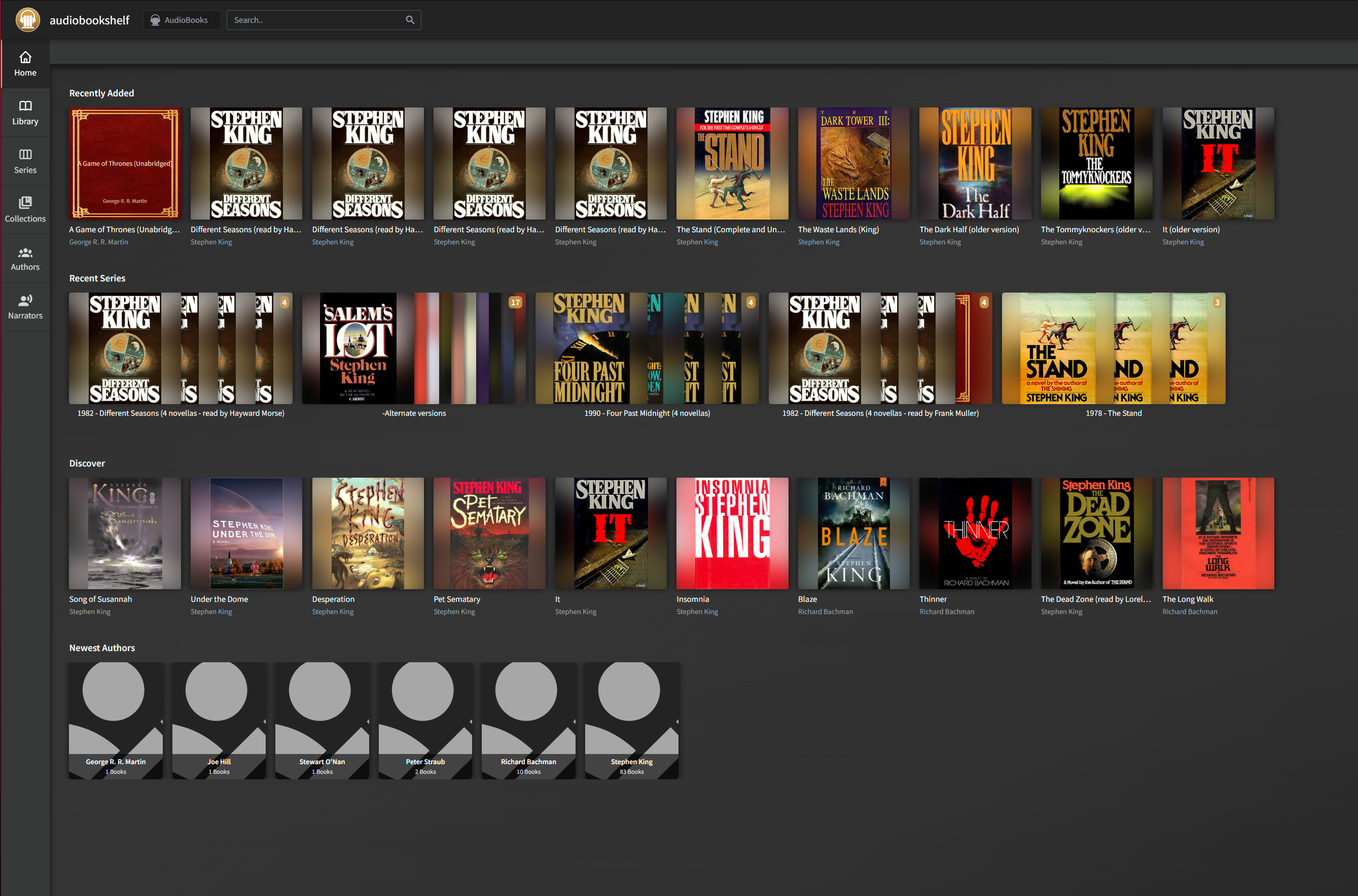Open The Waste Lands cover
The height and width of the screenshot is (896, 1358).
(x=853, y=163)
